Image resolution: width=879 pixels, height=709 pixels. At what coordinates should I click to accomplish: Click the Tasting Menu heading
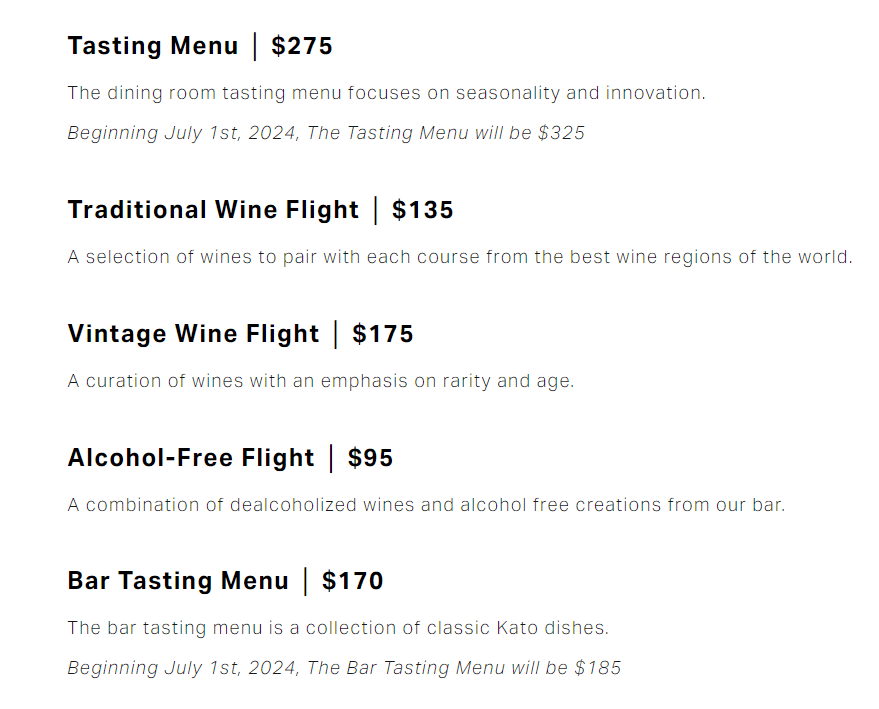coord(153,47)
